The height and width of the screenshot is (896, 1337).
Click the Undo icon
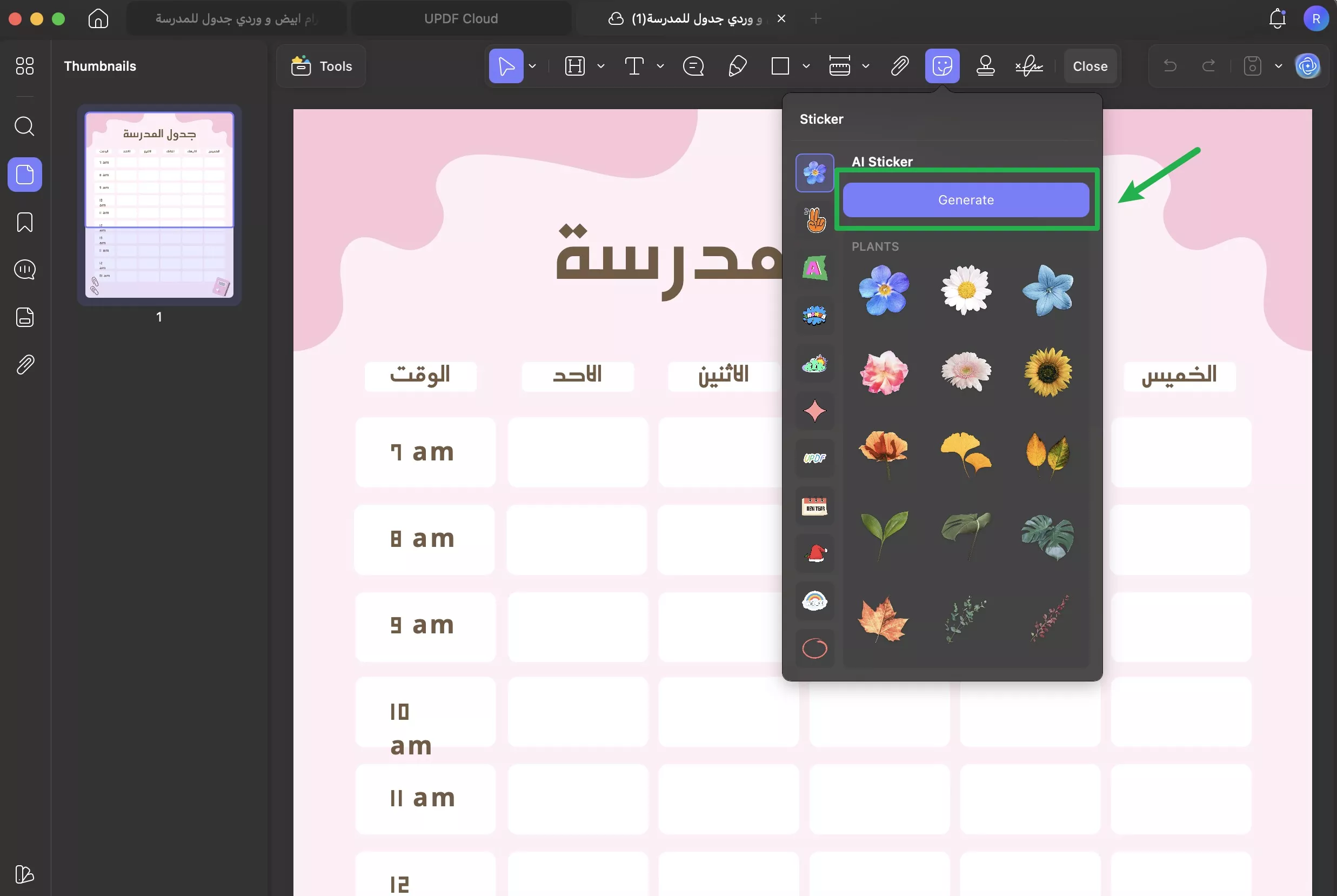[x=1170, y=66]
